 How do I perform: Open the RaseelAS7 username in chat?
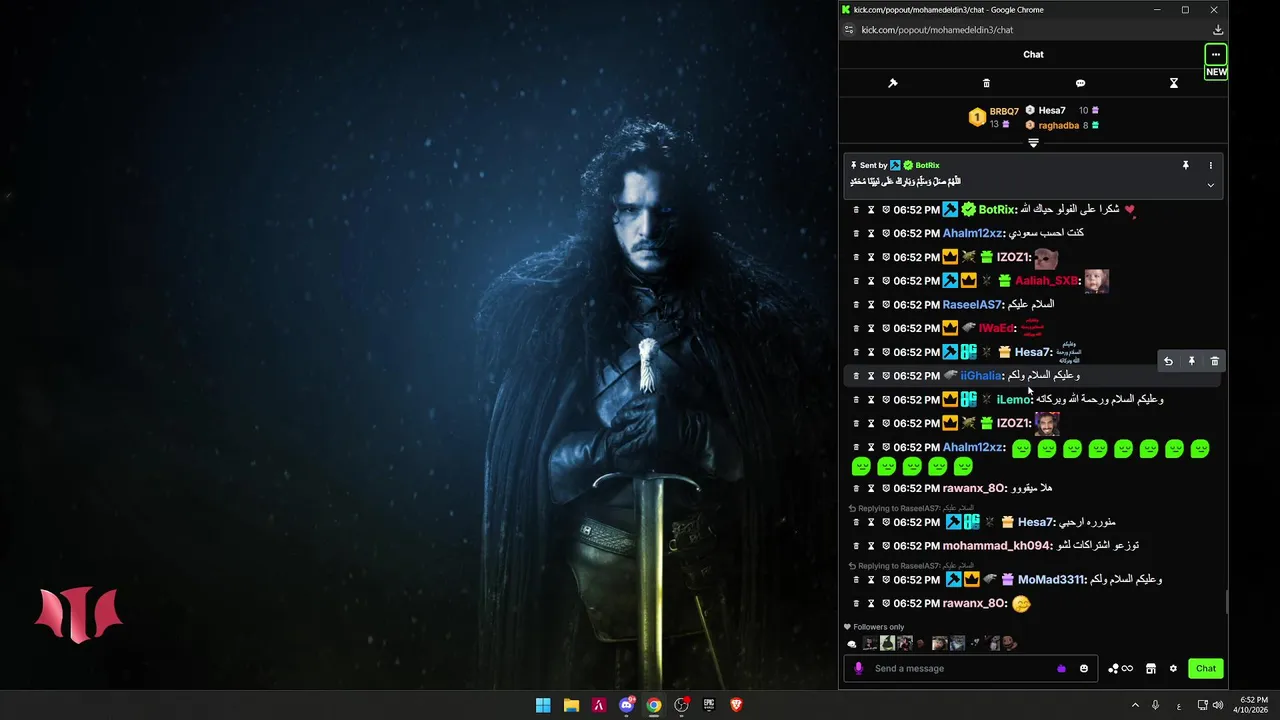(971, 305)
